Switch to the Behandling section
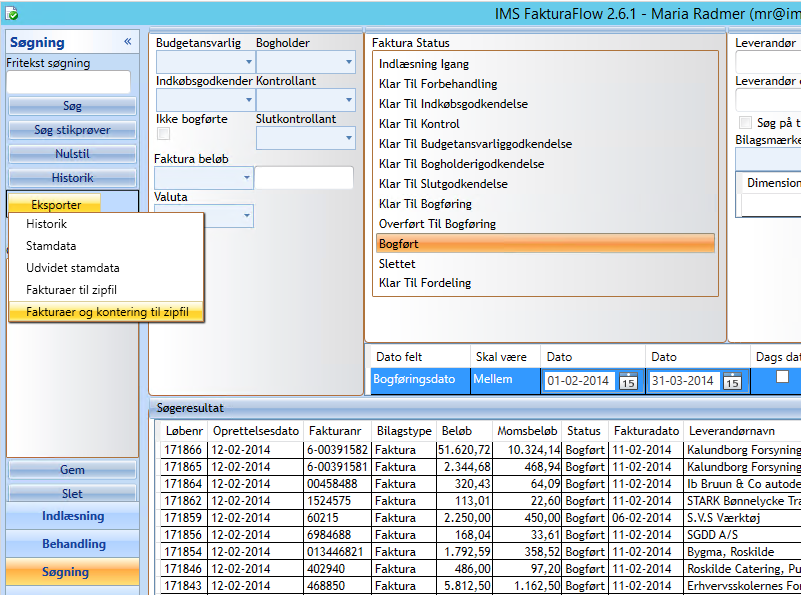The width and height of the screenshot is (801, 595). tap(73, 544)
